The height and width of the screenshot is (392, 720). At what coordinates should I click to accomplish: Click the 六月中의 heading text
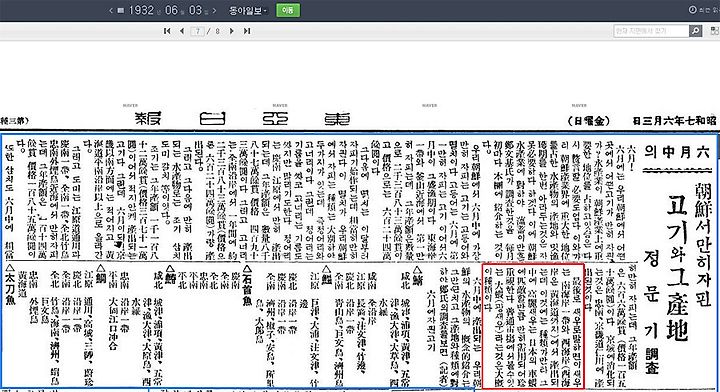(x=677, y=151)
